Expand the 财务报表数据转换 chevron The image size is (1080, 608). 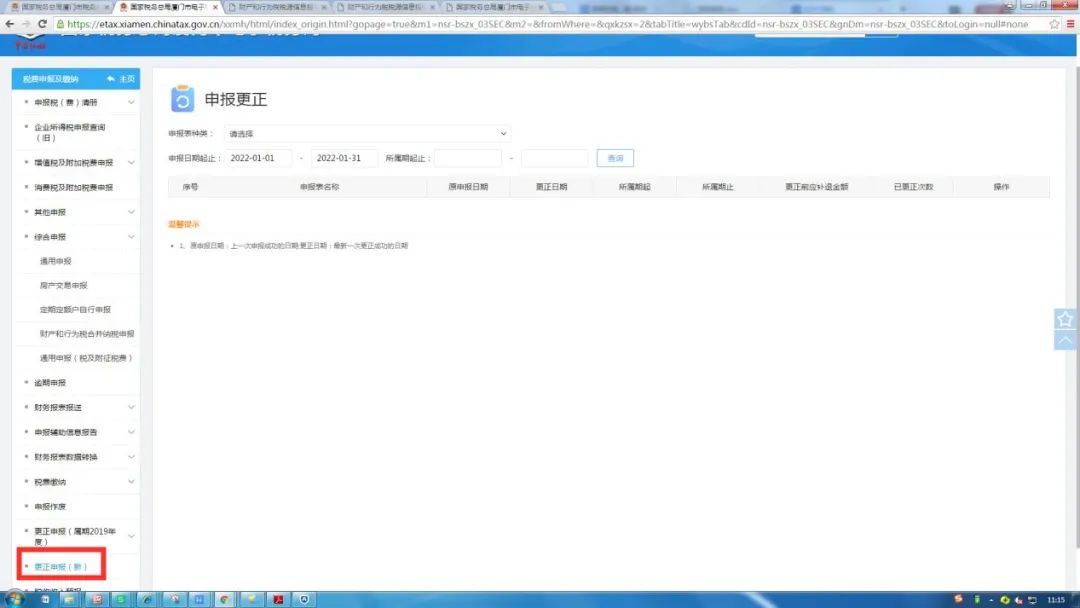coord(131,457)
